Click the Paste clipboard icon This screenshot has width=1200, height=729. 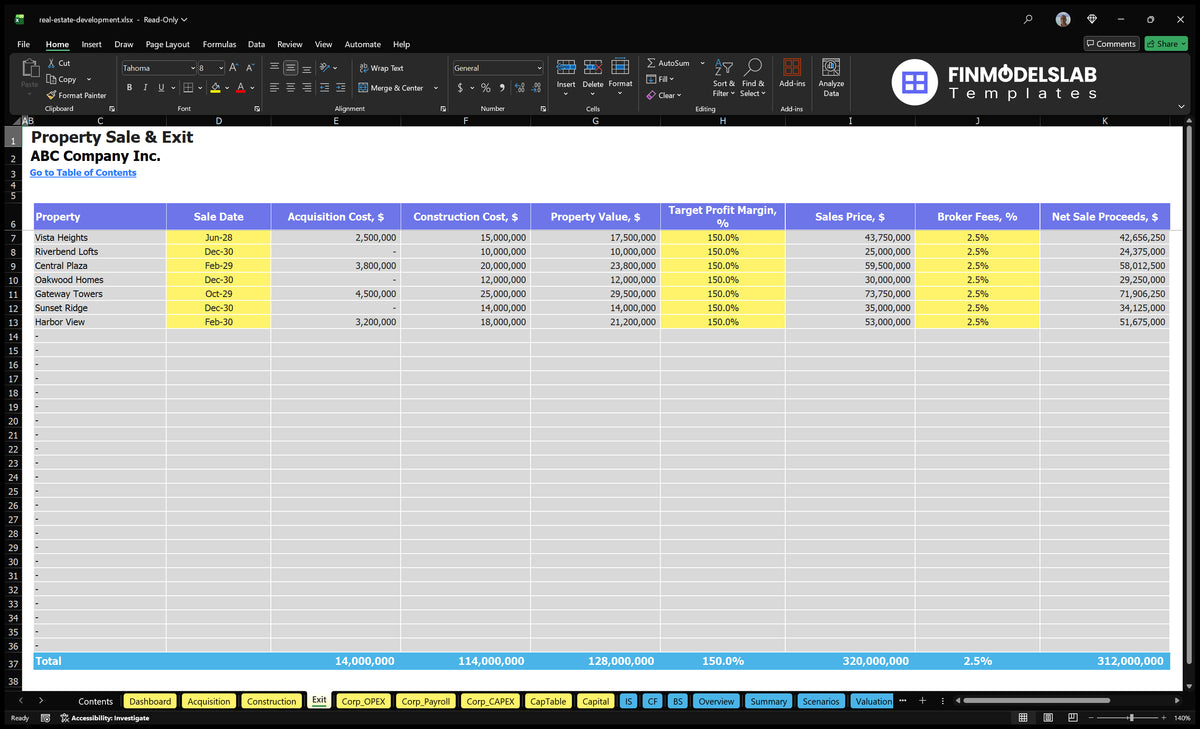pos(29,68)
